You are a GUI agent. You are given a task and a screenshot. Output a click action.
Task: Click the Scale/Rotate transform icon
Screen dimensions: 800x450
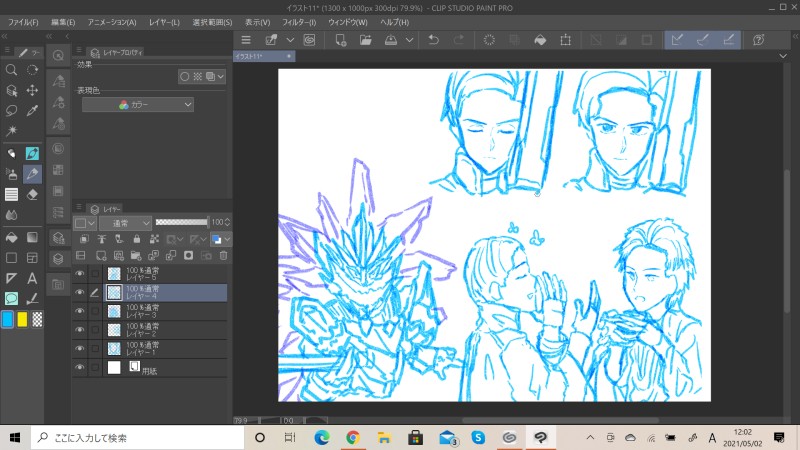(565, 40)
